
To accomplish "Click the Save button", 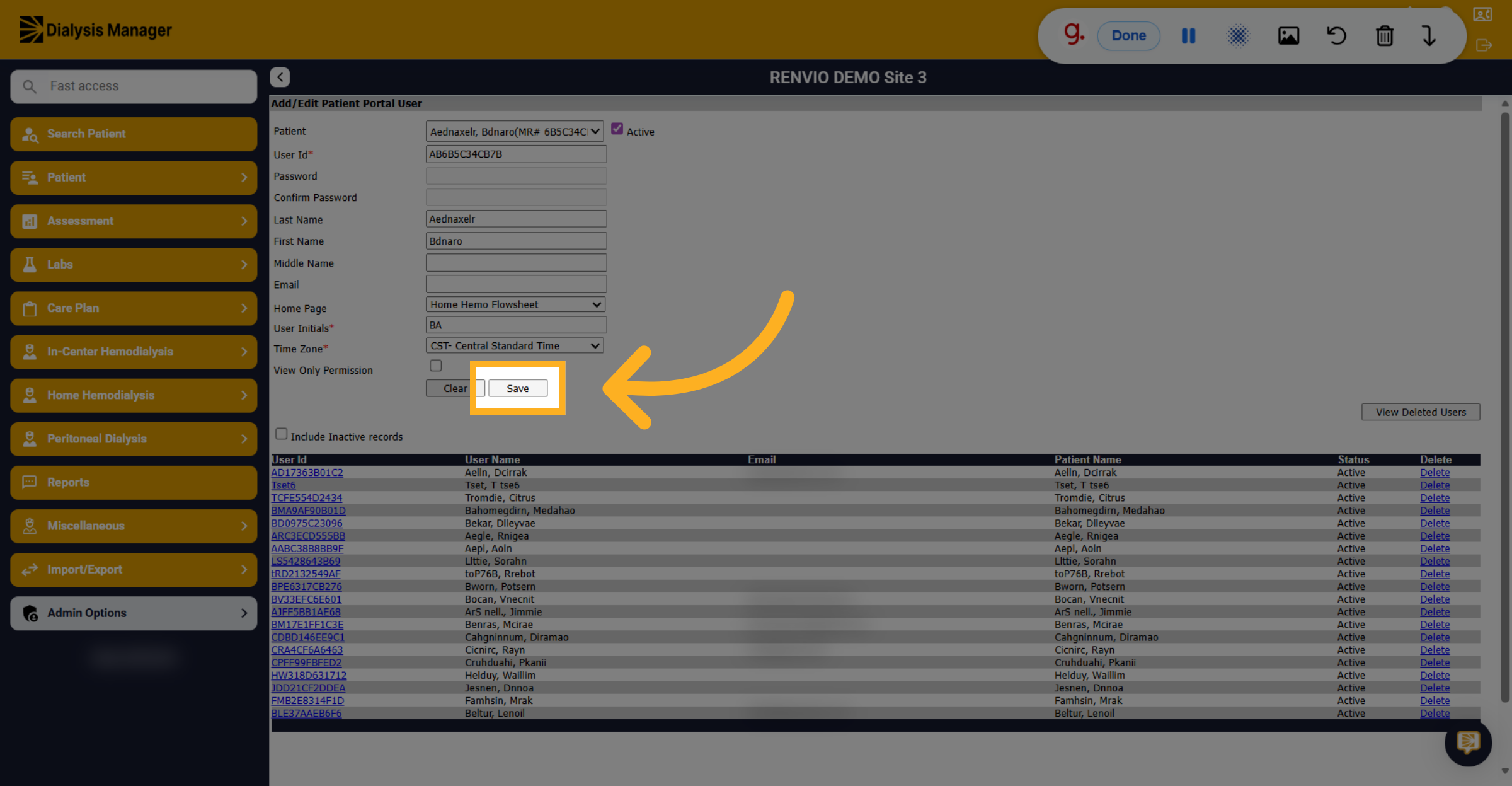I will click(x=518, y=388).
